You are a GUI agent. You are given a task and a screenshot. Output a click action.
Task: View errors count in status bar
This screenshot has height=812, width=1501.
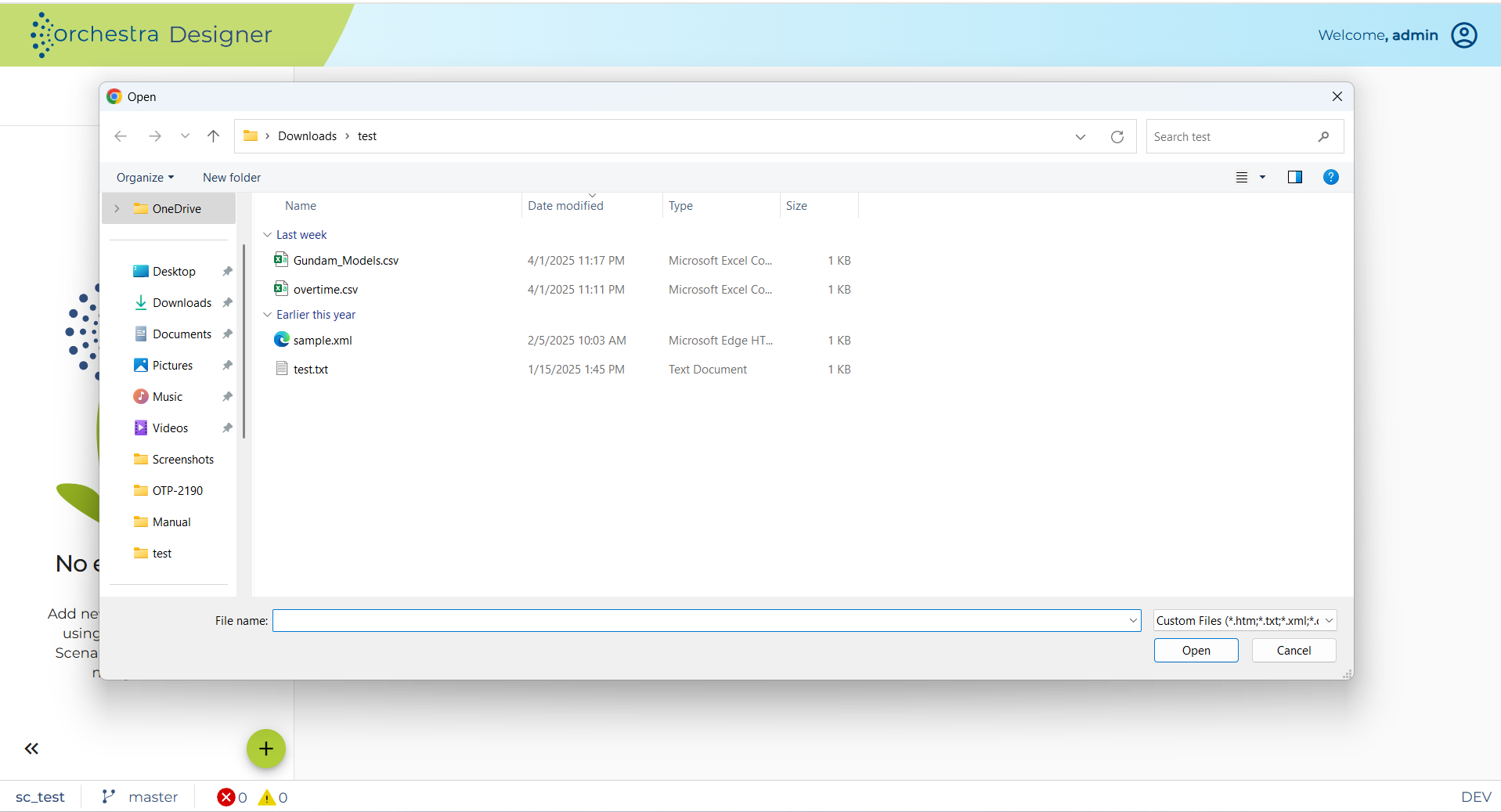pyautogui.click(x=233, y=797)
